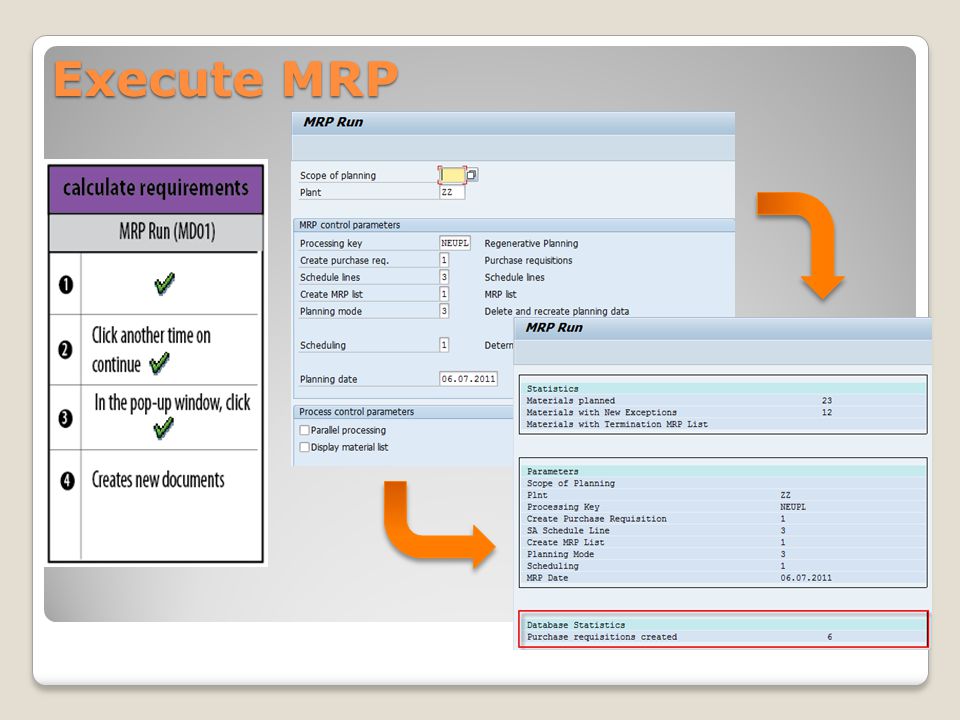Select the Create Purchase Requisition results row
This screenshot has height=720, width=960.
pos(723,519)
